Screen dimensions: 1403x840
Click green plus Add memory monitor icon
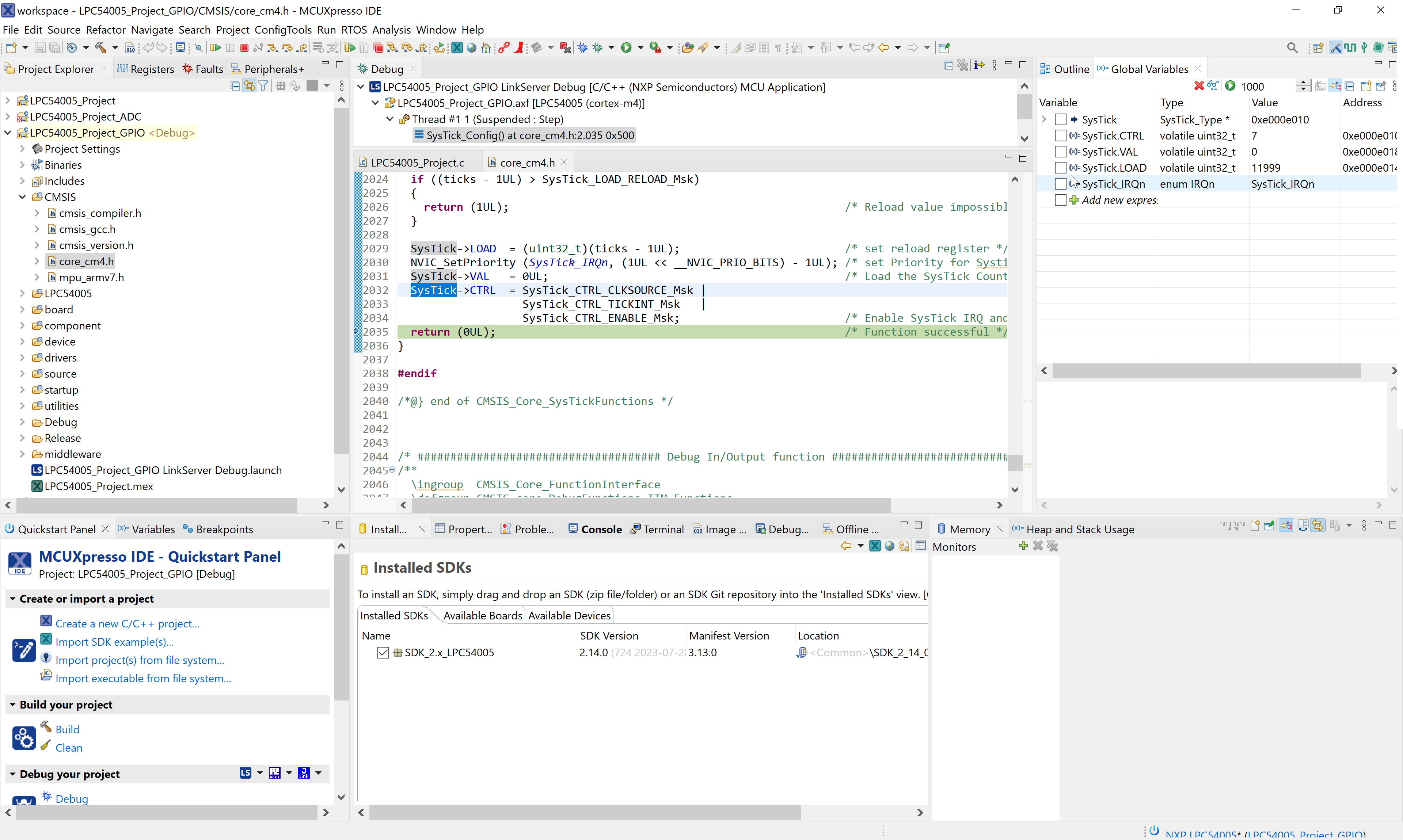pyautogui.click(x=1023, y=546)
